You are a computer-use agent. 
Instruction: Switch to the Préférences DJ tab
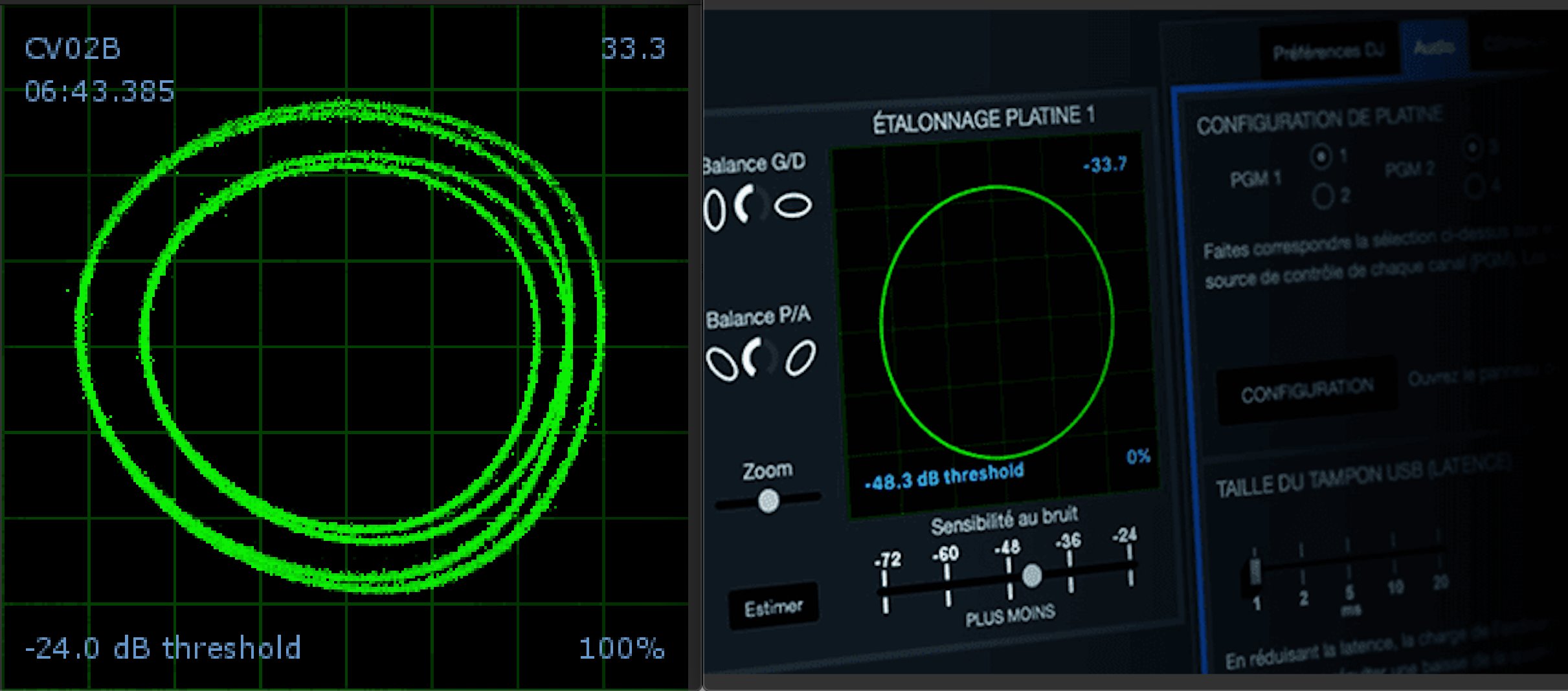tap(1328, 52)
